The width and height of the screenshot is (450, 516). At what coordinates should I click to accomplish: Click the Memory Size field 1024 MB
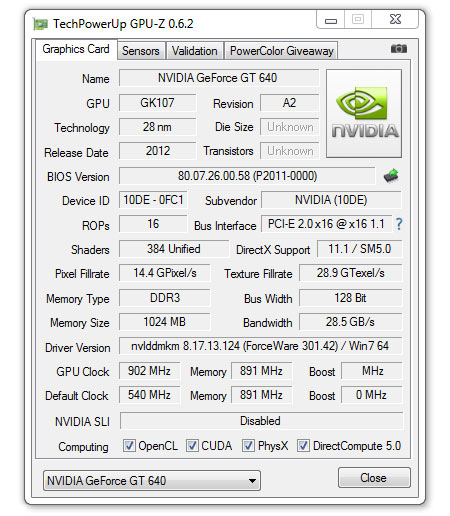pyautogui.click(x=165, y=322)
